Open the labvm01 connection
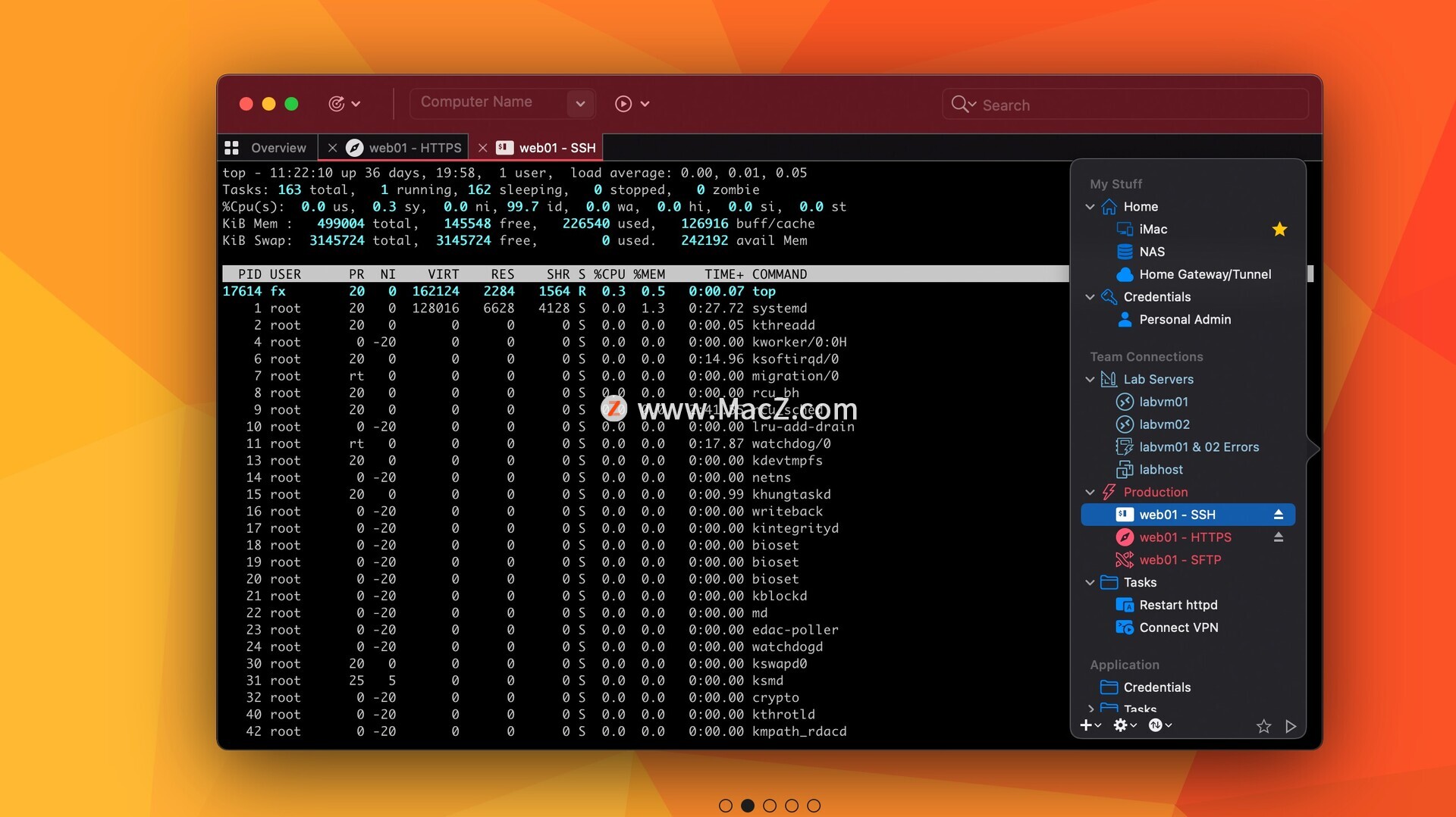The height and width of the screenshot is (817, 1456). [x=1188, y=402]
